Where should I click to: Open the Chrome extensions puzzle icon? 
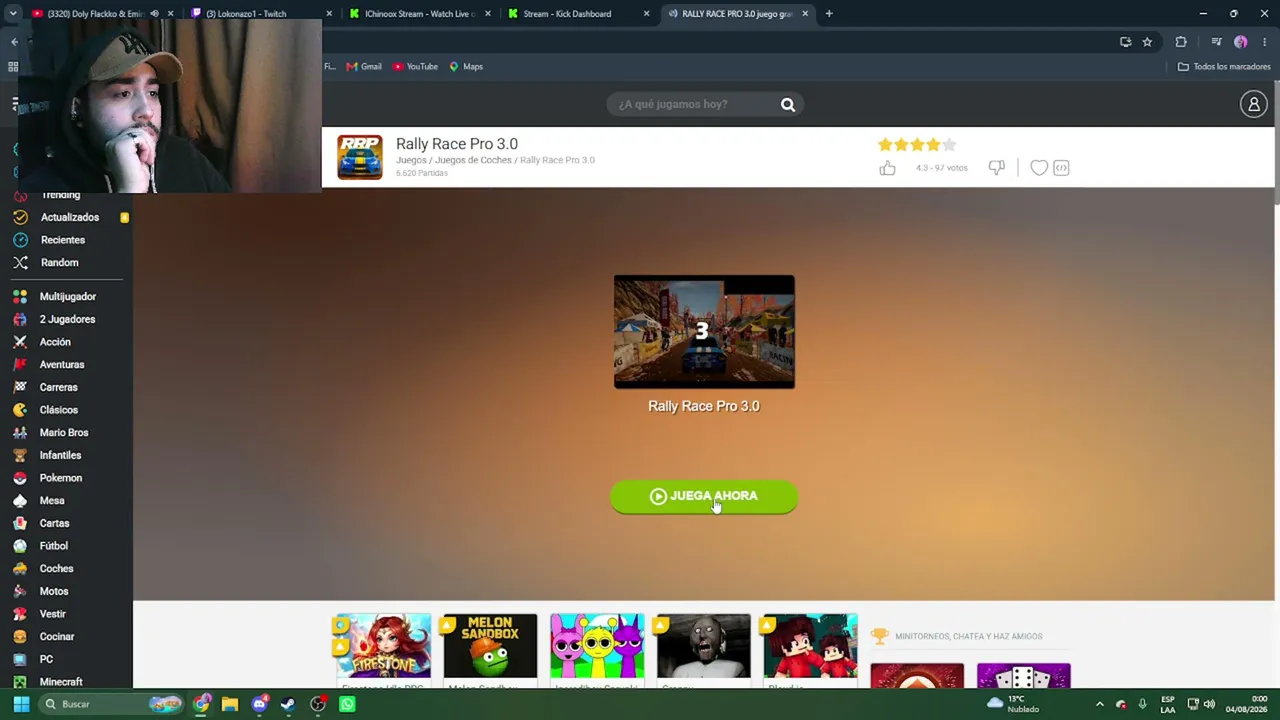pos(1181,42)
